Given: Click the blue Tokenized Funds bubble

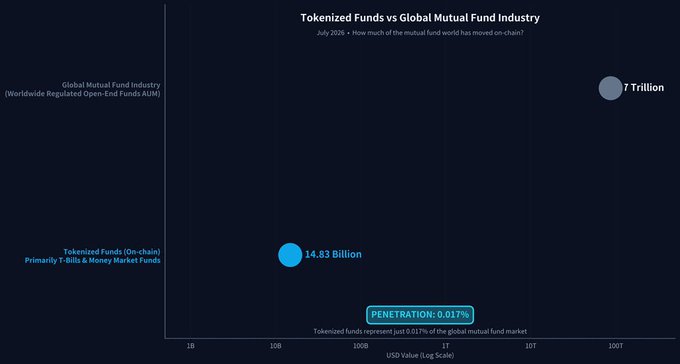Looking at the screenshot, I should pyautogui.click(x=290, y=255).
